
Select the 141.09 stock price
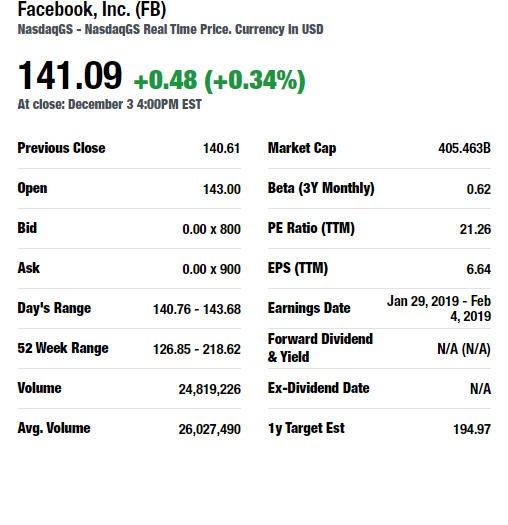[x=70, y=76]
